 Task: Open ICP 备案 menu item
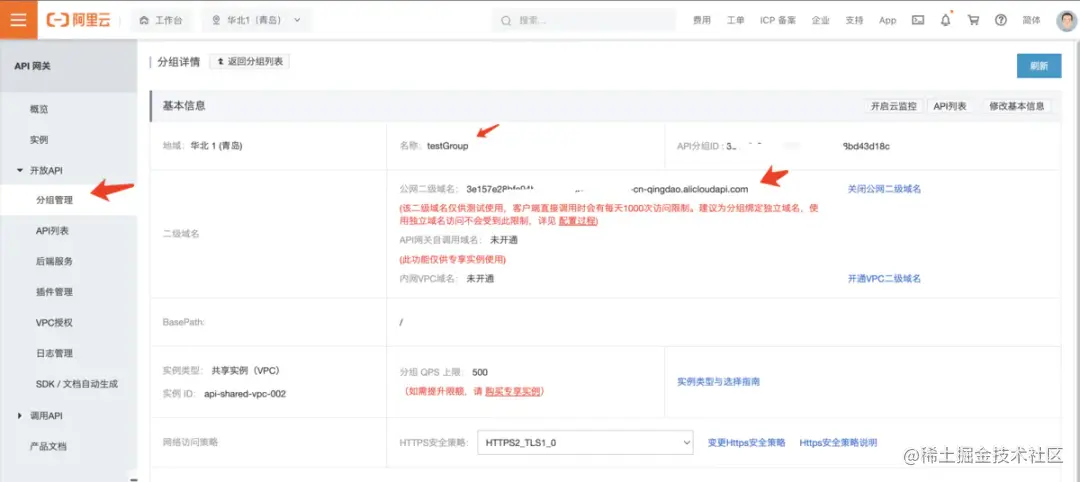coord(778,20)
